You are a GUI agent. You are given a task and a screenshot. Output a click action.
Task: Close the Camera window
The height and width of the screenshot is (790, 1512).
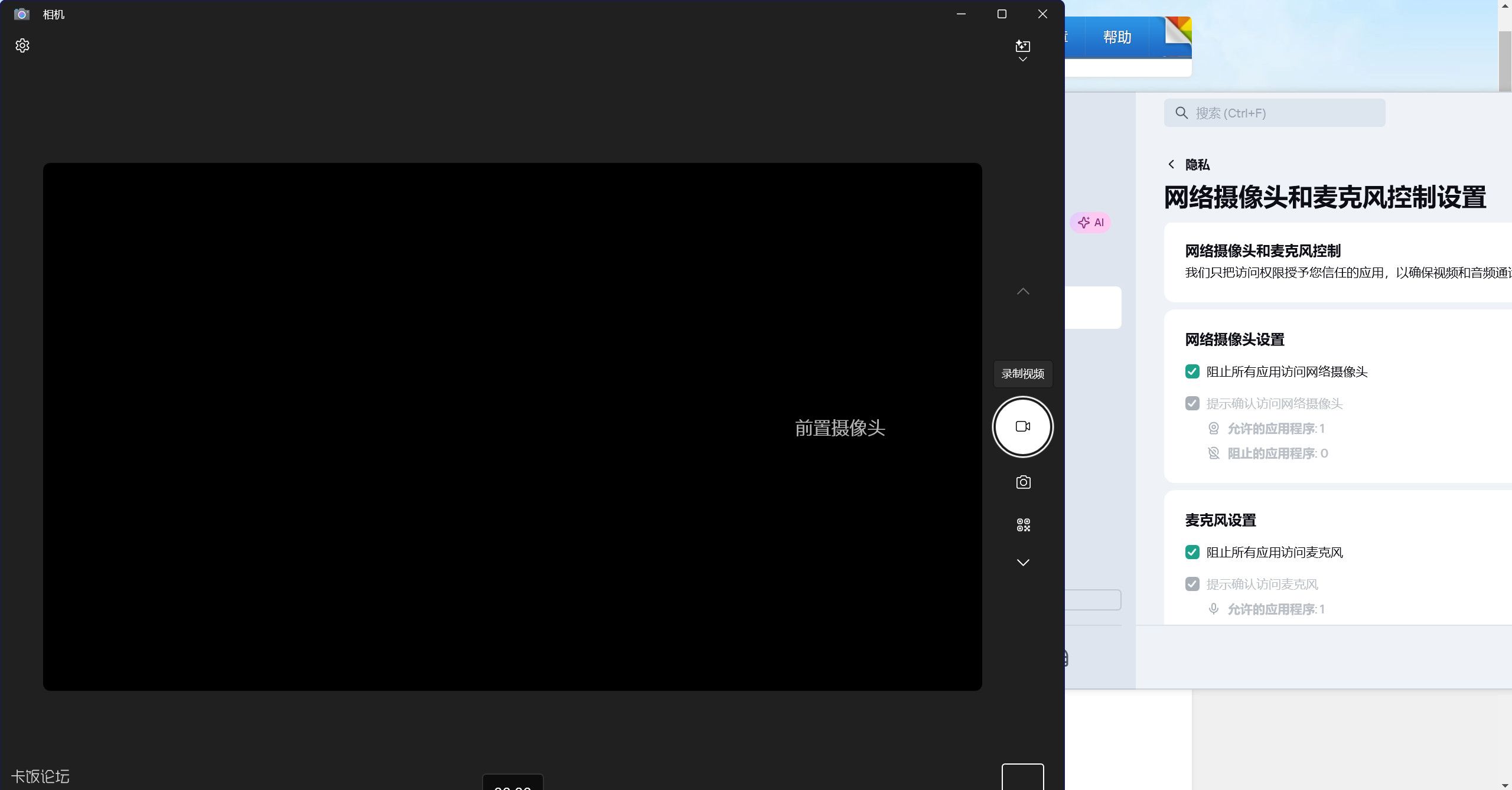point(1042,14)
